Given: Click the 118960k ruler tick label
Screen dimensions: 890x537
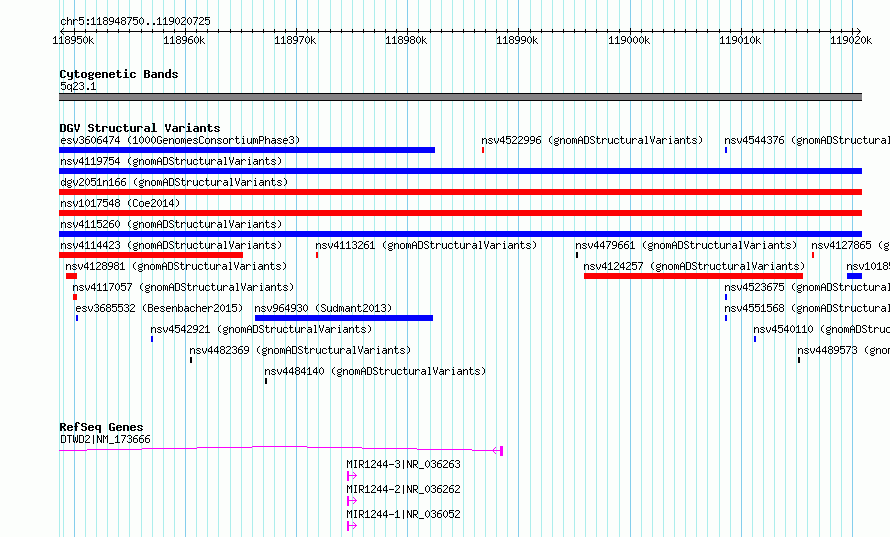Looking at the screenshot, I should tap(184, 40).
